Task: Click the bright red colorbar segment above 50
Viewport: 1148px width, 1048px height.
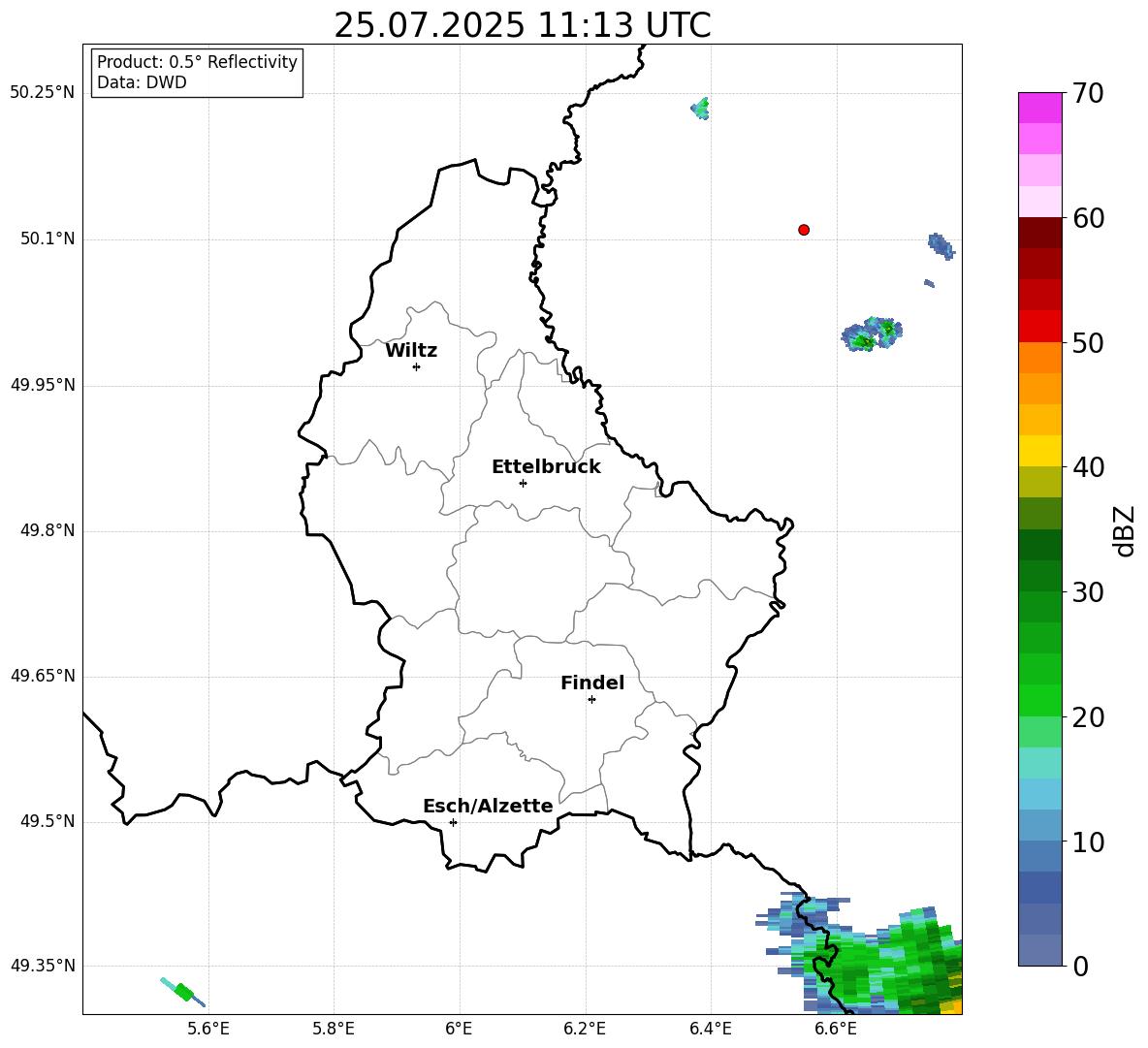Action: tap(1039, 327)
